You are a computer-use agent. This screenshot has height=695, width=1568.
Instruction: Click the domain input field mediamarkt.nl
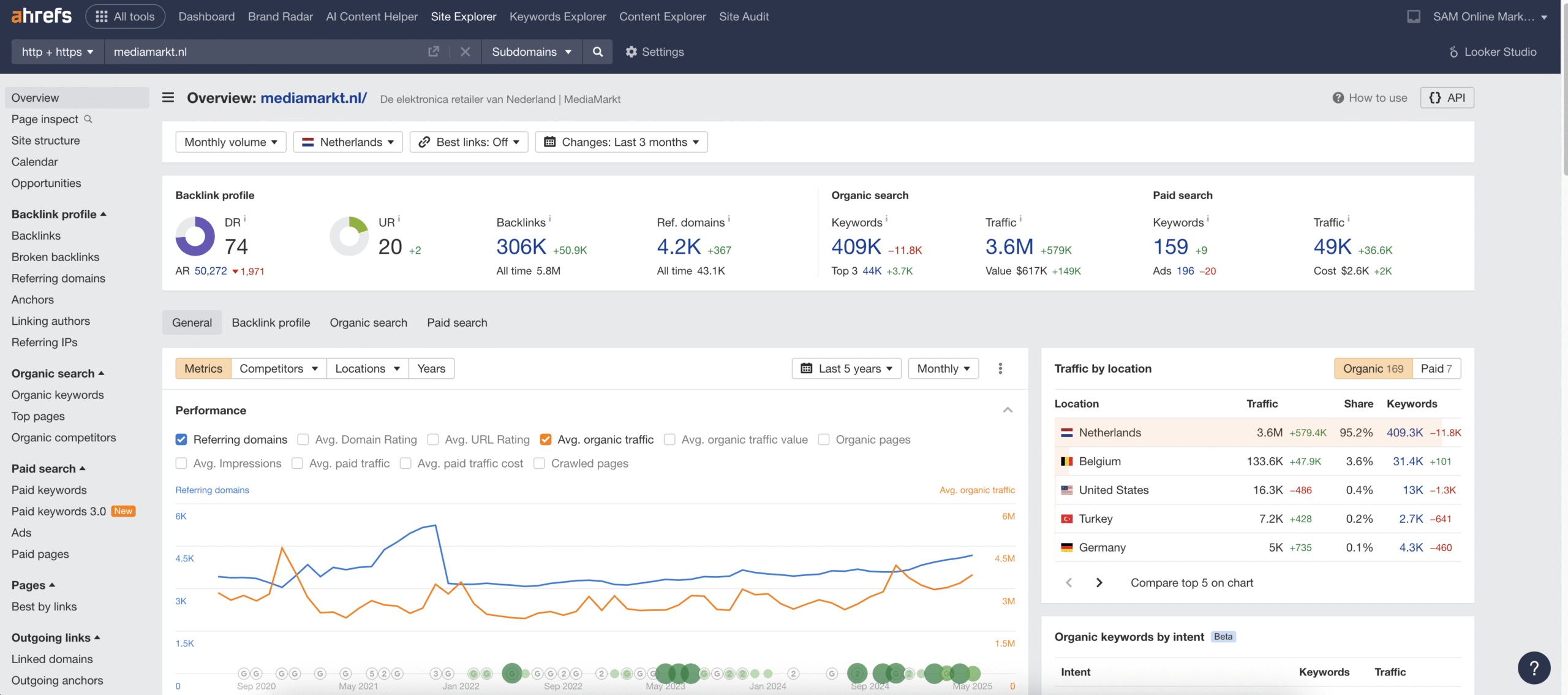263,52
